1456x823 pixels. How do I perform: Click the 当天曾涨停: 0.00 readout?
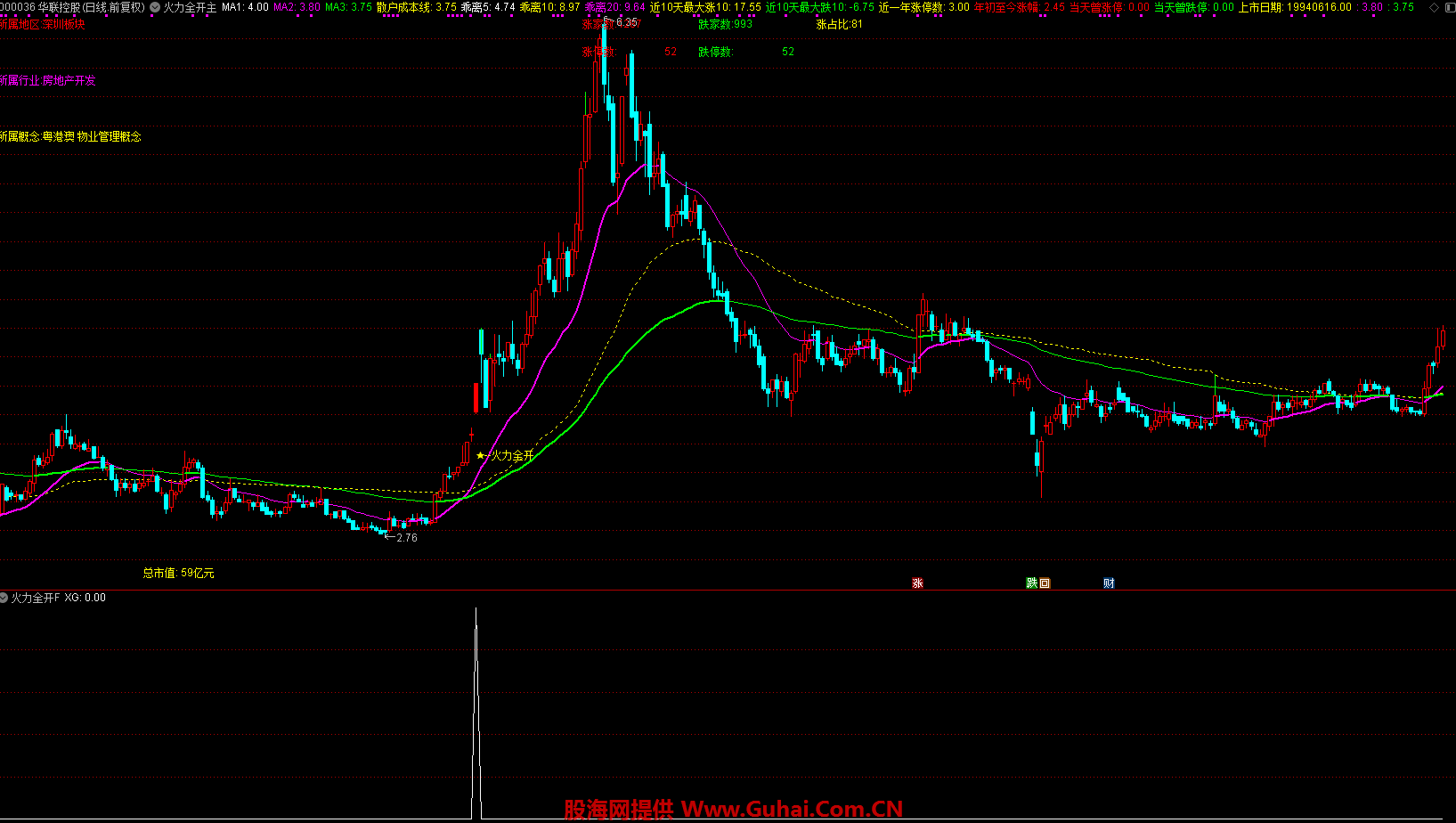pos(1110,7)
